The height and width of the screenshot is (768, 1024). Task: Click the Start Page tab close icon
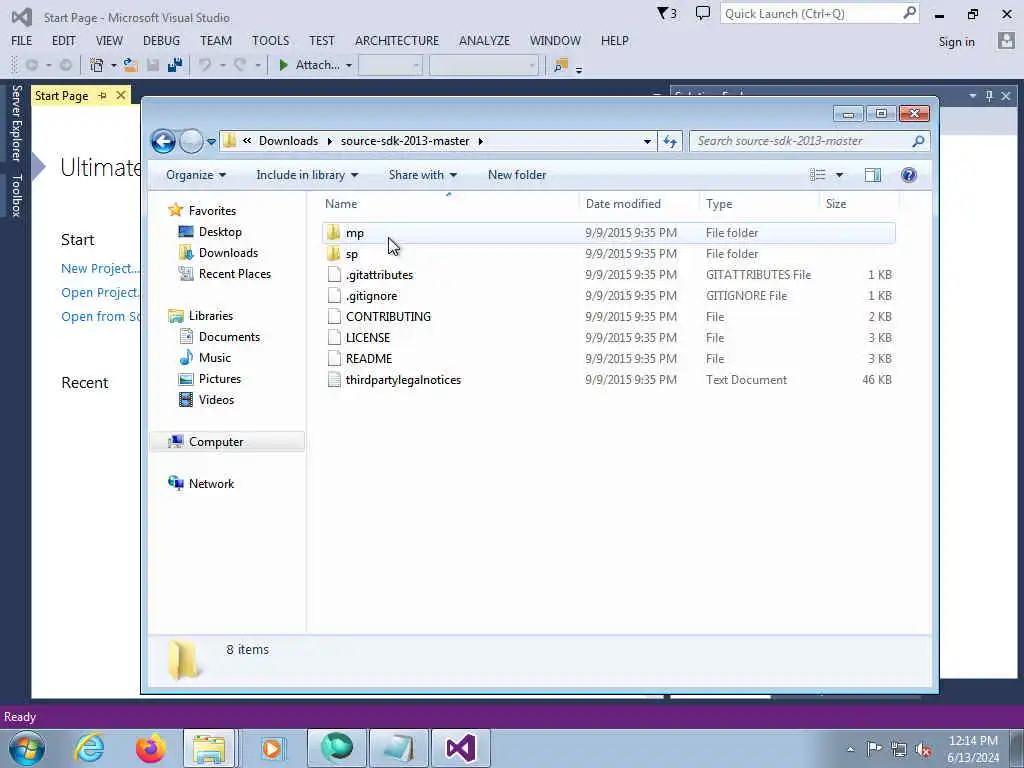(x=121, y=95)
